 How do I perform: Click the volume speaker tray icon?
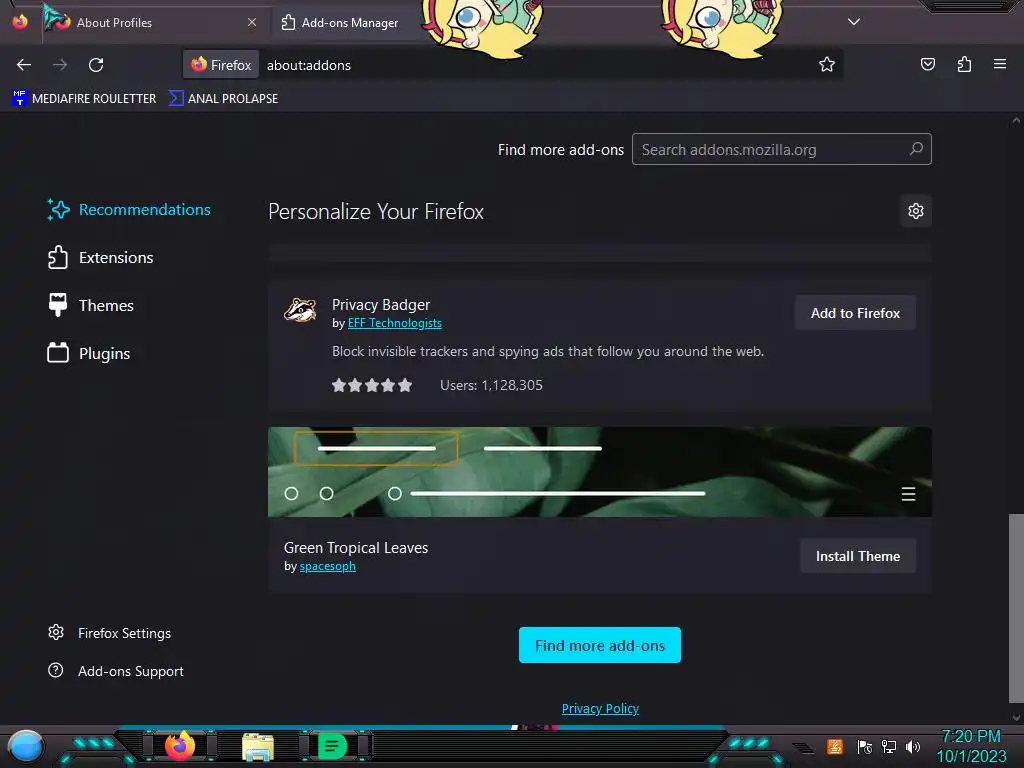(912, 746)
